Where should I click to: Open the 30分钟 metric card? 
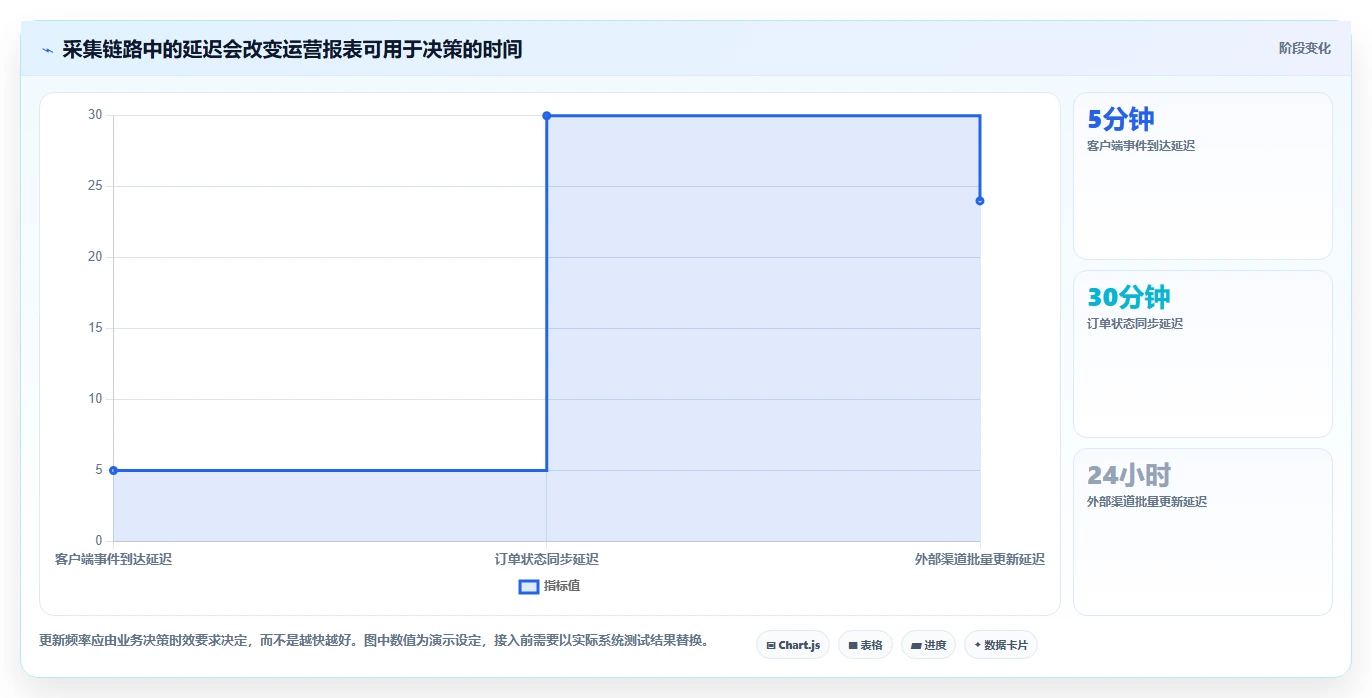[1202, 354]
